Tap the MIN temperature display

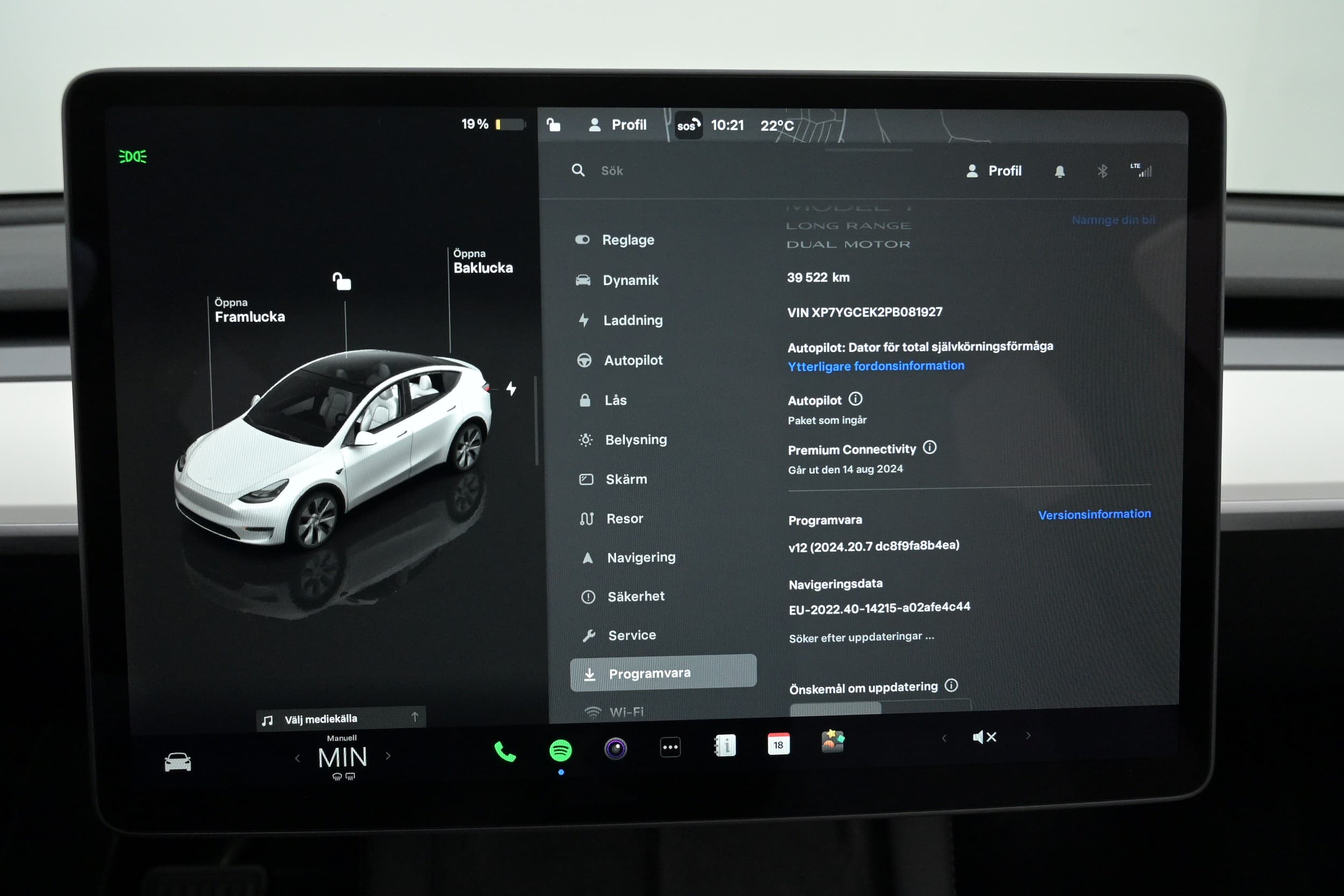point(343,758)
